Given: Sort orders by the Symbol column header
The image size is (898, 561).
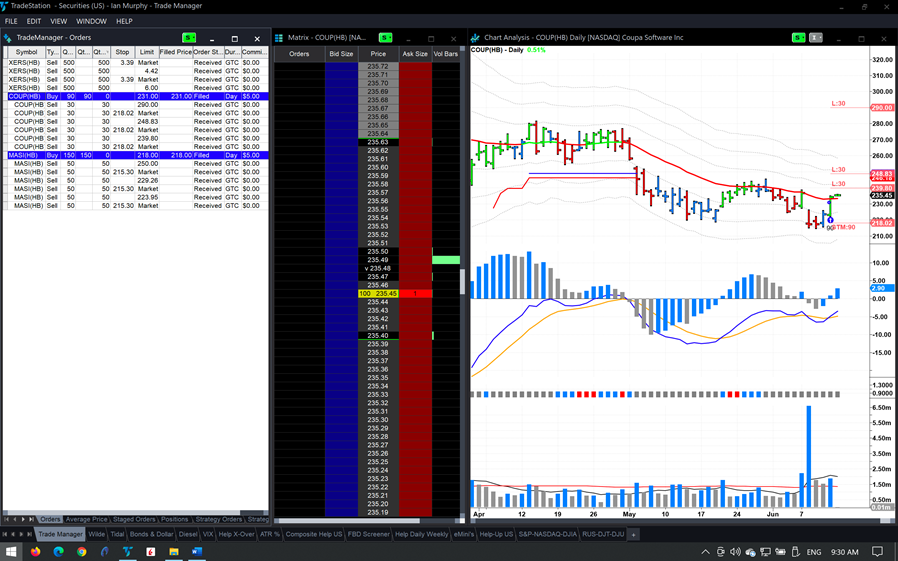Looking at the screenshot, I should pos(26,52).
